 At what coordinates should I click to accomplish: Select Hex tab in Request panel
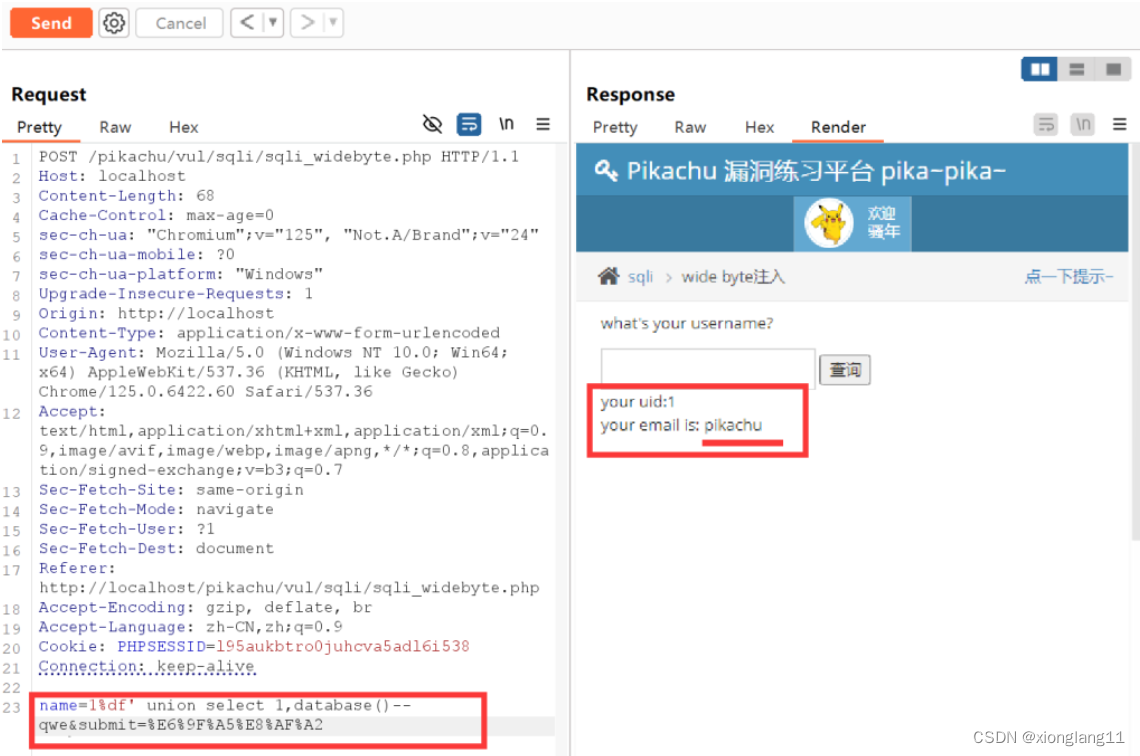coord(183,127)
